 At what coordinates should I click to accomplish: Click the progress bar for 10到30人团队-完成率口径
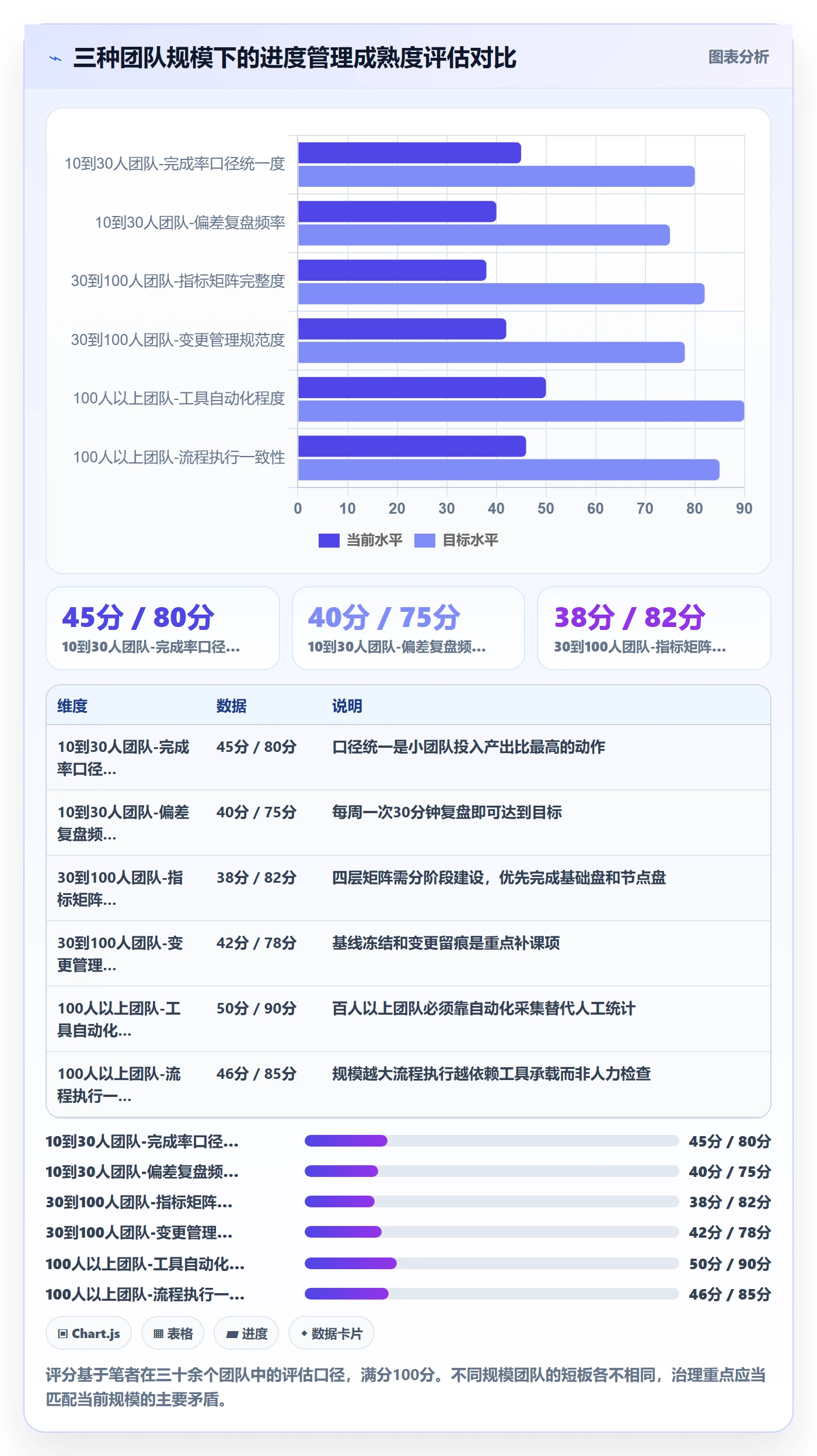(x=491, y=1141)
